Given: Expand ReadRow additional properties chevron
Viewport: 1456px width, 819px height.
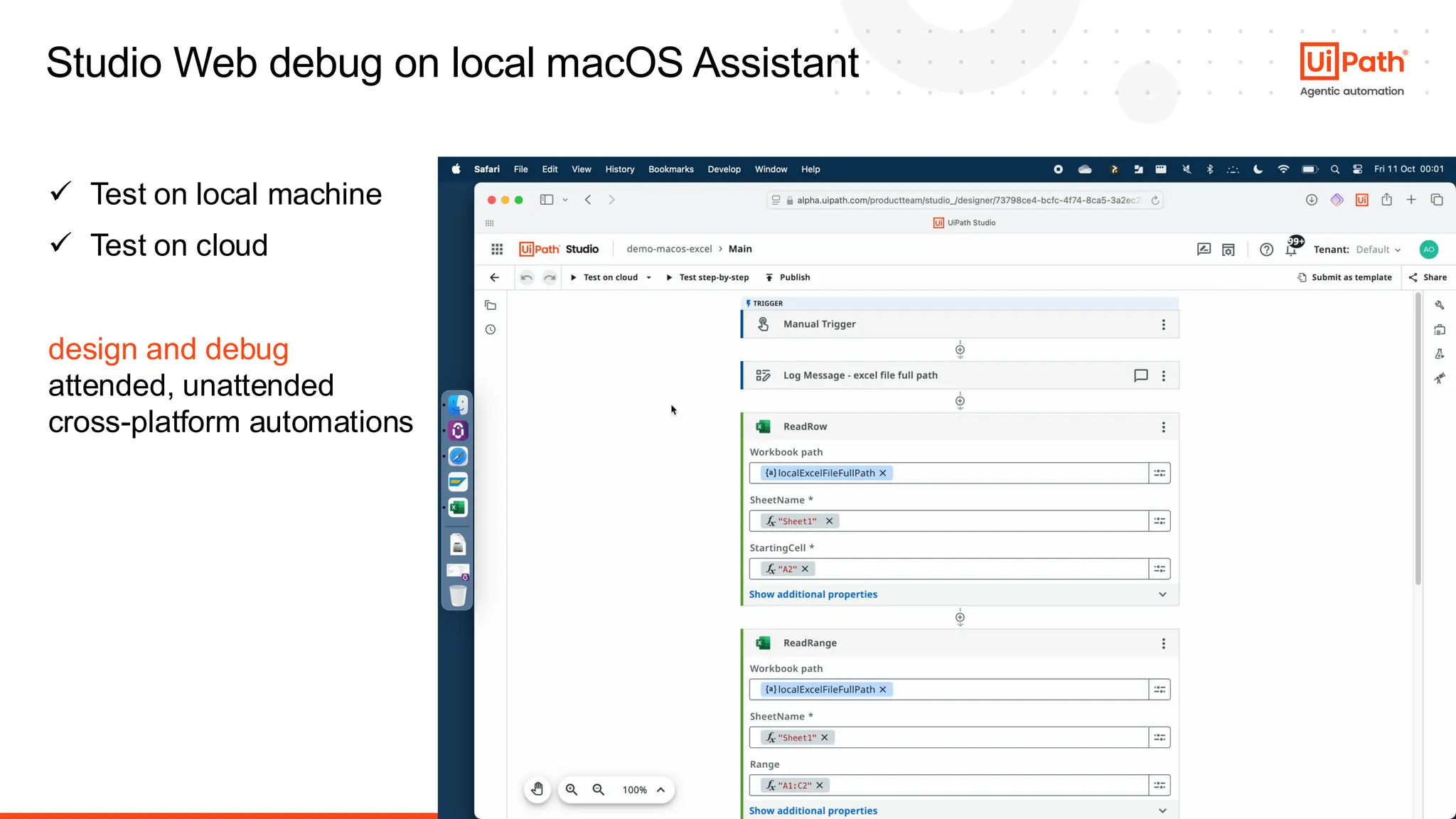Looking at the screenshot, I should [x=1162, y=594].
